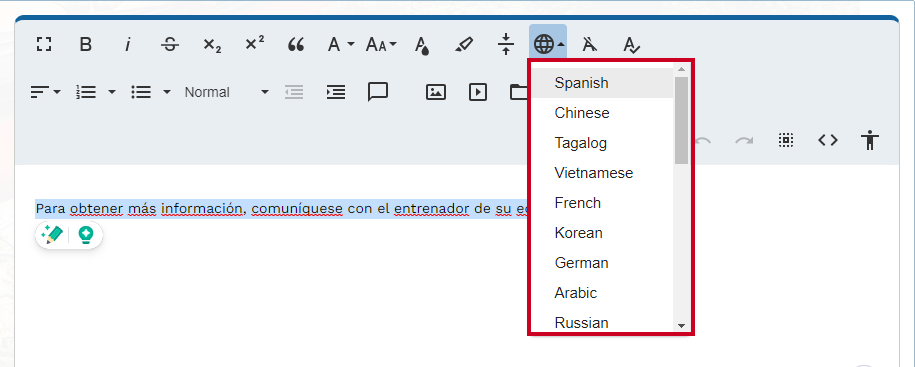915x367 pixels.
Task: Apply subscript formatting
Action: (x=212, y=44)
